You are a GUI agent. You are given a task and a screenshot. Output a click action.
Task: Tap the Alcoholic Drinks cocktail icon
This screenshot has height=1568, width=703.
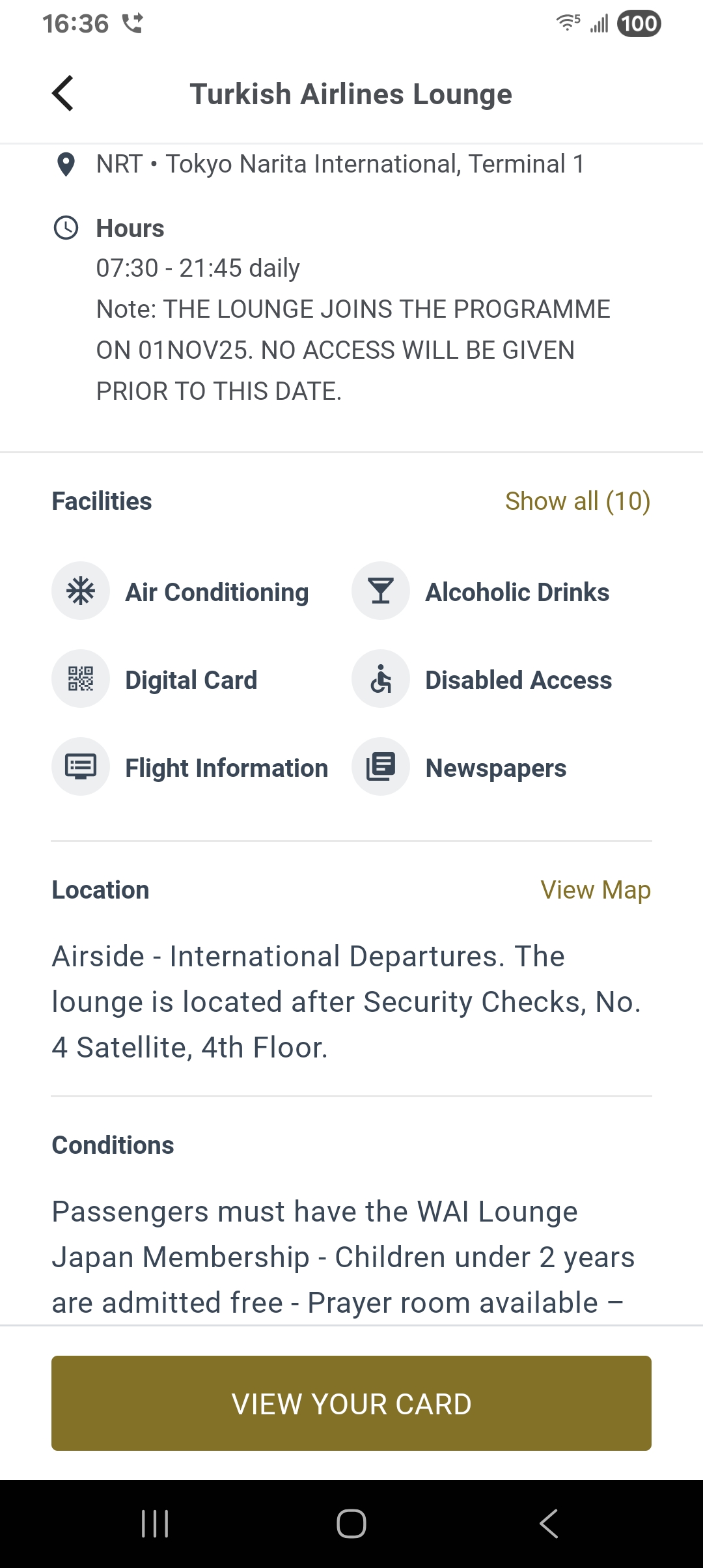381,591
